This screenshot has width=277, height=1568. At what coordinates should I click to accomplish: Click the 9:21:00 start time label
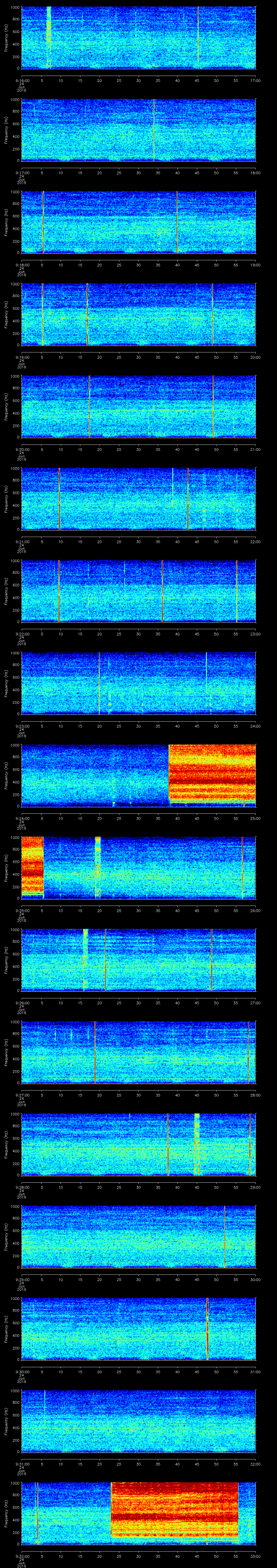click(x=22, y=542)
